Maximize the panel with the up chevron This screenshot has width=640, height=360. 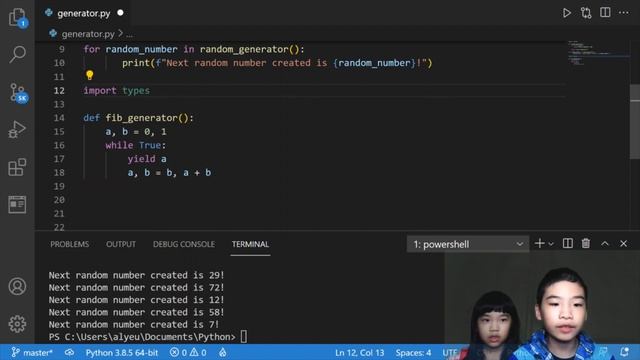(604, 244)
